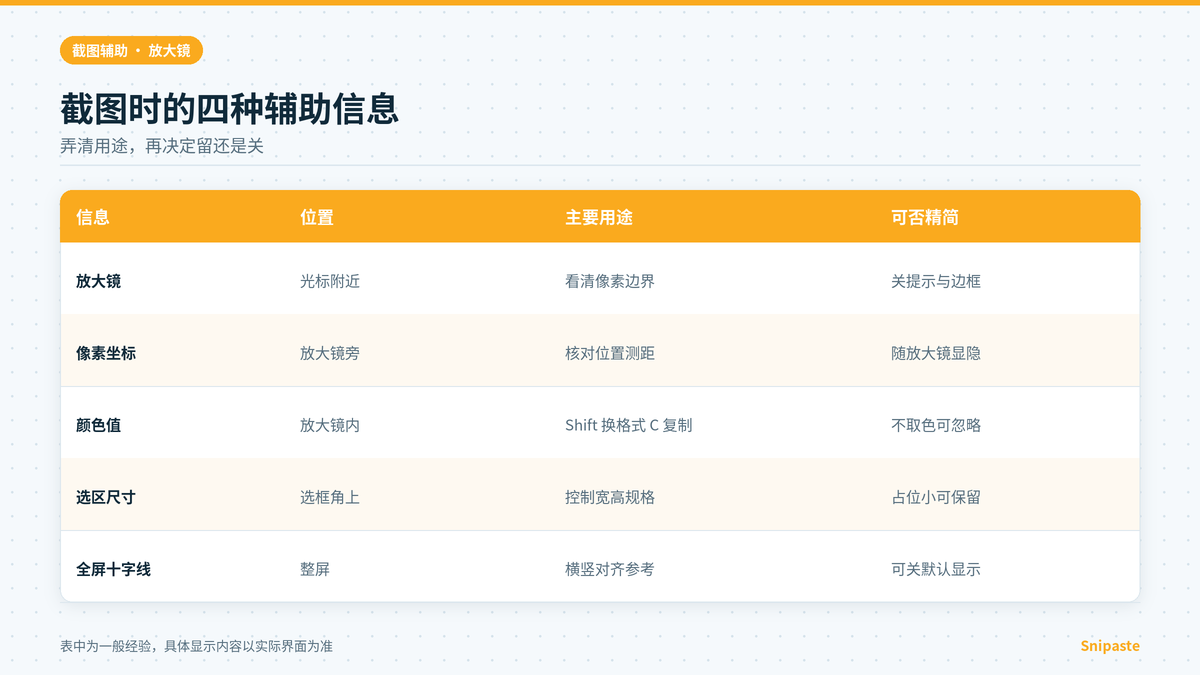1200x675 pixels.
Task: Click the 关提示与边框 cell
Action: click(936, 281)
